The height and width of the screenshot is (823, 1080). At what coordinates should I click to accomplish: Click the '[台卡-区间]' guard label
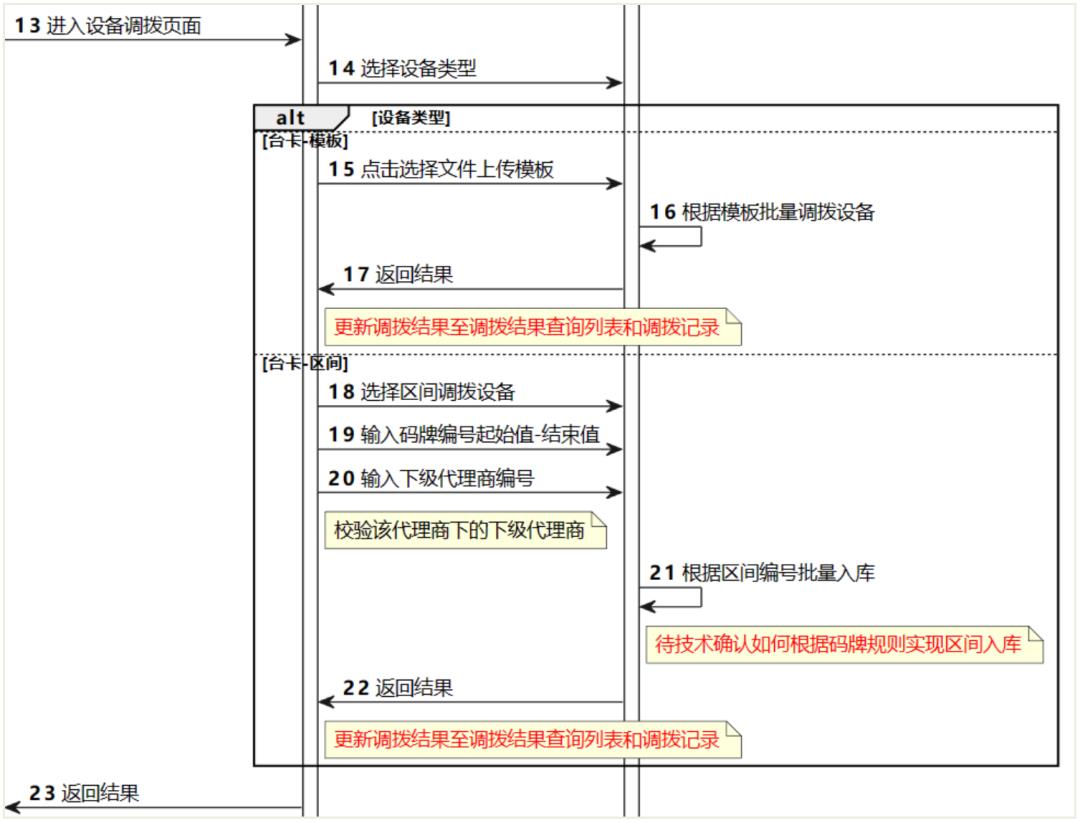click(x=304, y=363)
